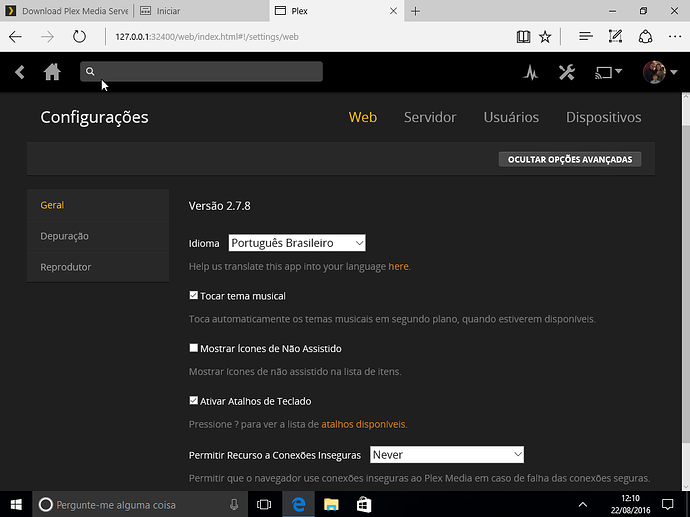690x517 pixels.
Task: Switch to the Iniciar browser tab
Action: click(202, 11)
